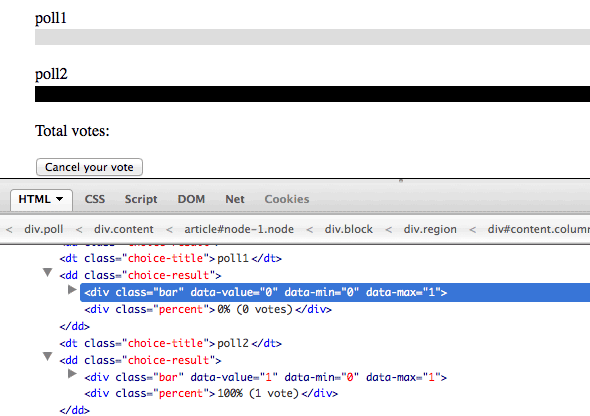The height and width of the screenshot is (416, 590).
Task: Click the percent div reading 0% (0 votes)
Action: click(x=208, y=310)
